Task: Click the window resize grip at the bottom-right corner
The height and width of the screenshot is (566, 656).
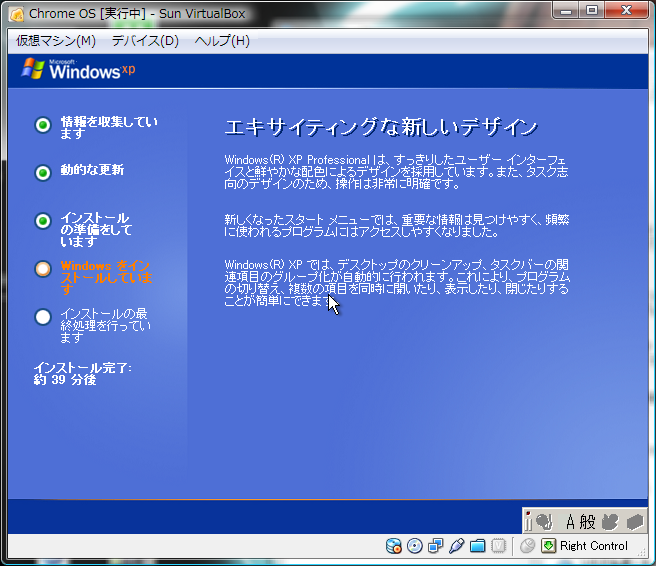Action: coord(642,552)
